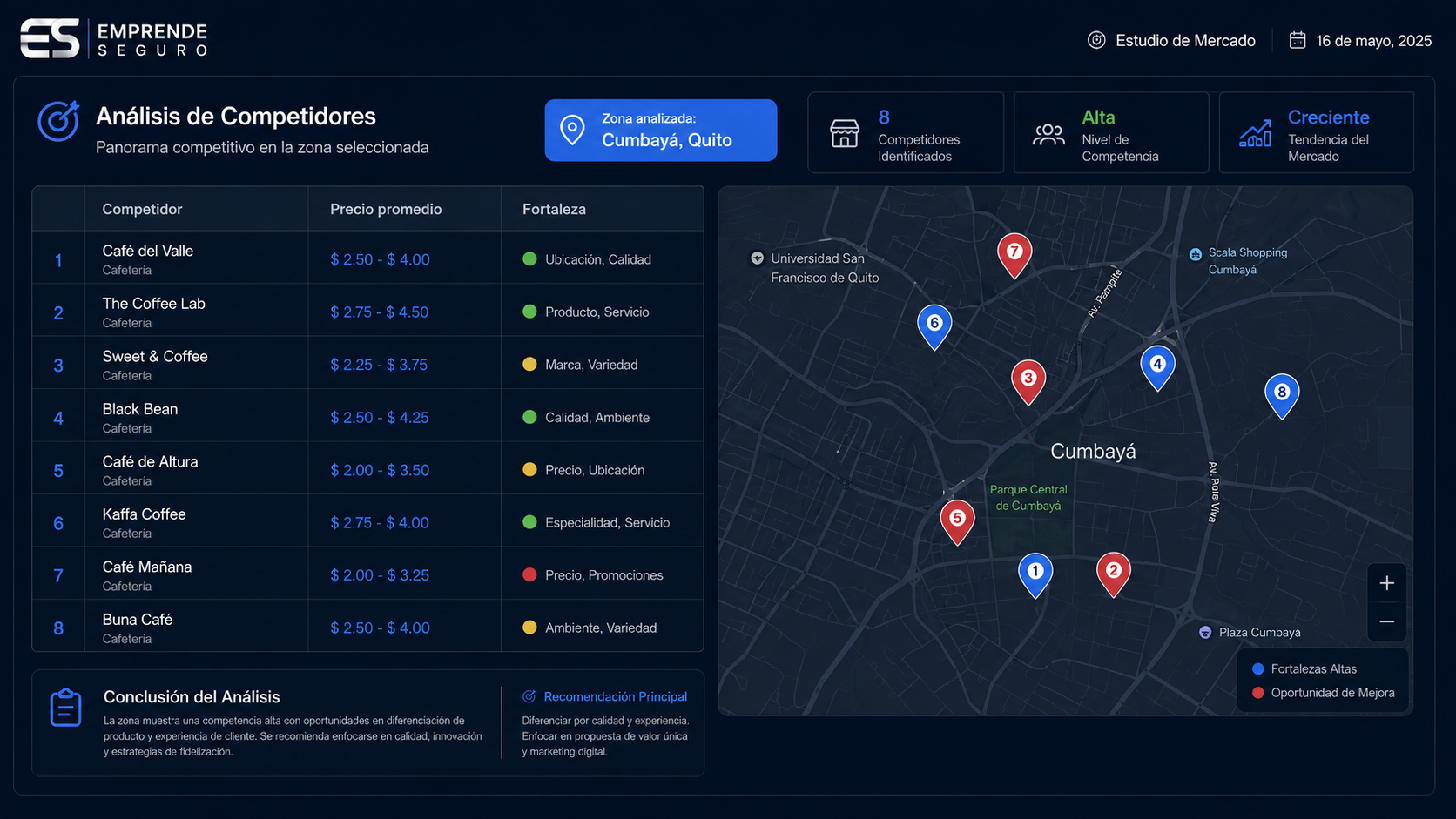Click the Zona analizada Cumbayá, Quito button

(x=661, y=130)
